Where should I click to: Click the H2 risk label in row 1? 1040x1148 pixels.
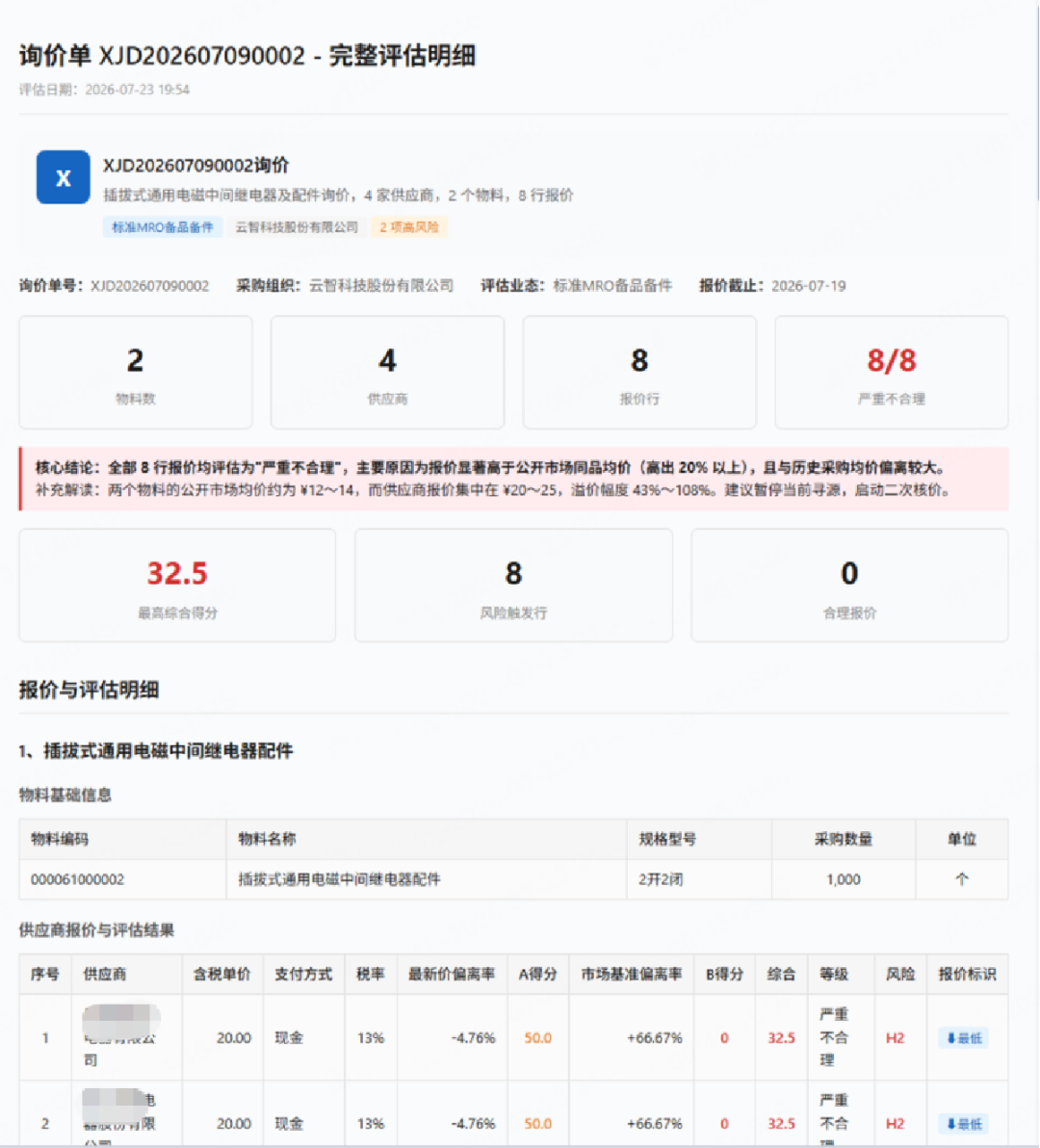(896, 1037)
